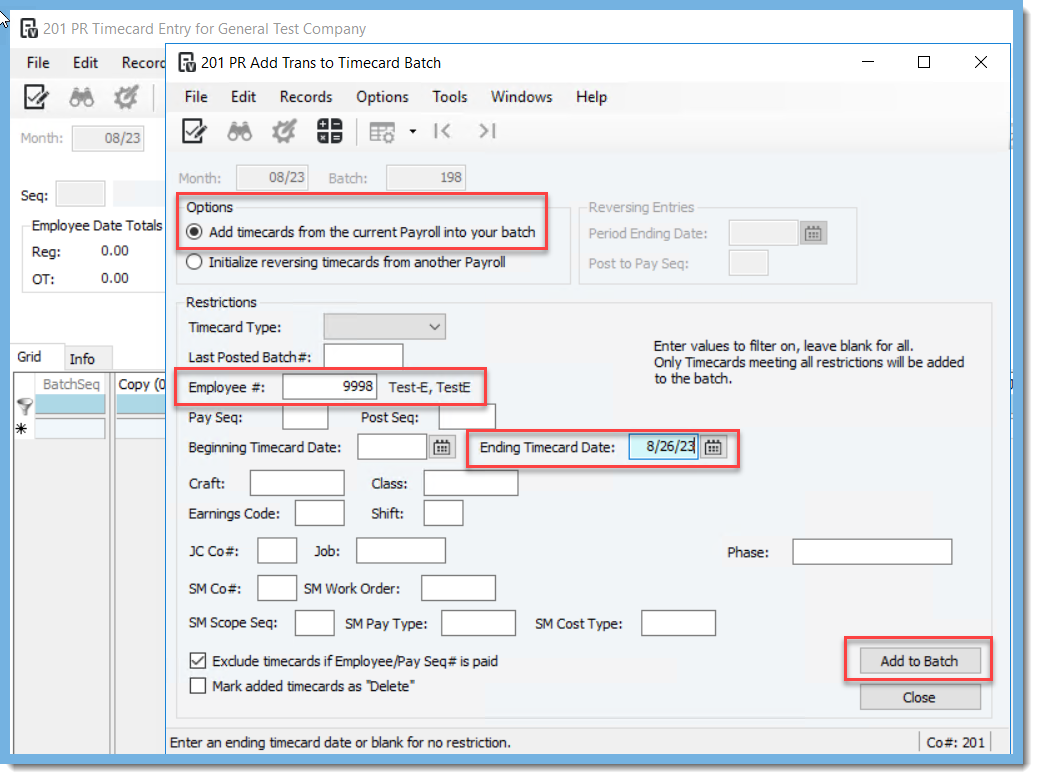The height and width of the screenshot is (779, 1038).
Task: Select Initialize reversing timecards from another Payroll
Action: click(x=194, y=262)
